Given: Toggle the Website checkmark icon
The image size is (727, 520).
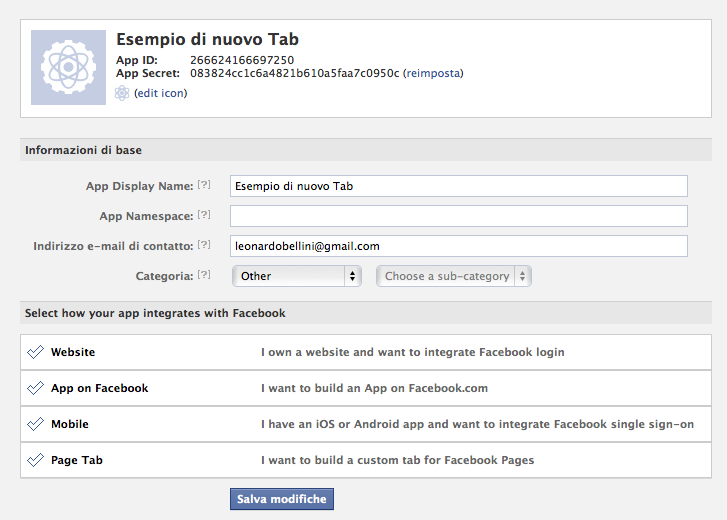Looking at the screenshot, I should pyautogui.click(x=35, y=352).
